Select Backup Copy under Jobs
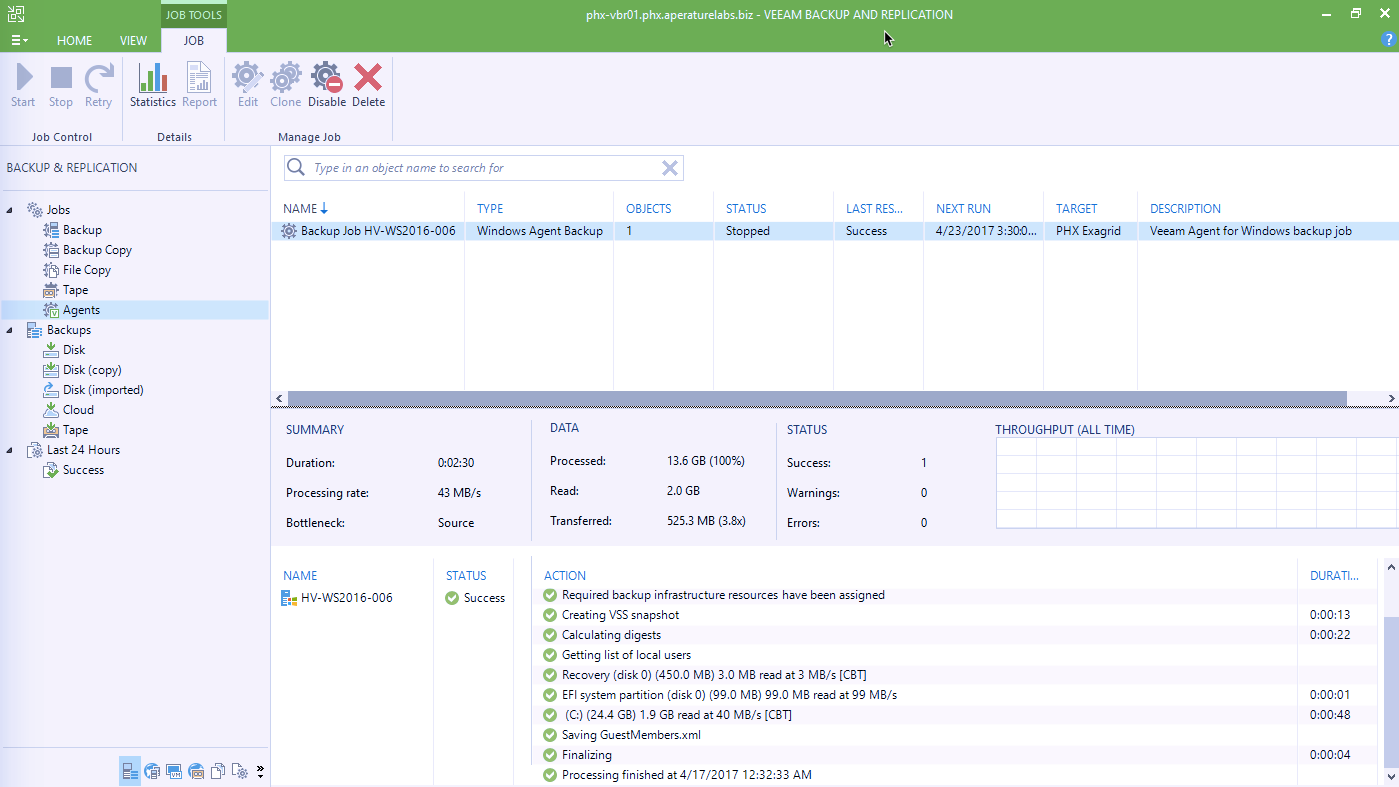 97,250
